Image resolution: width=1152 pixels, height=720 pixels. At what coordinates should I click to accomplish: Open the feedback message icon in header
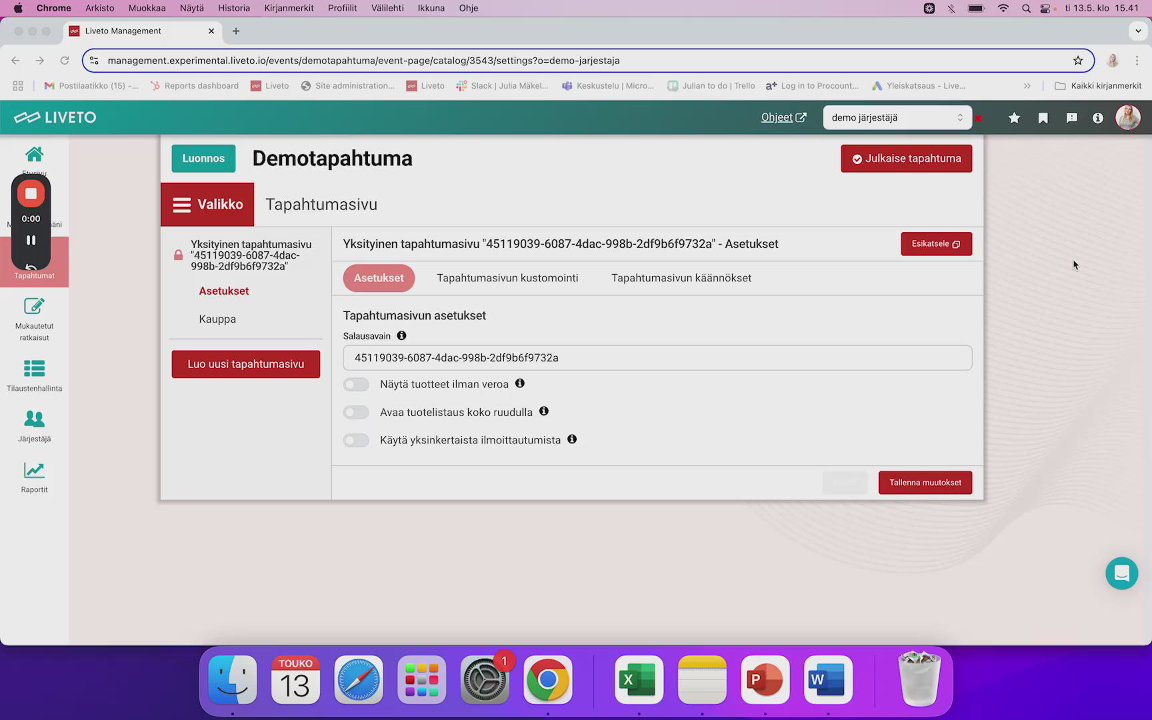pos(1071,118)
